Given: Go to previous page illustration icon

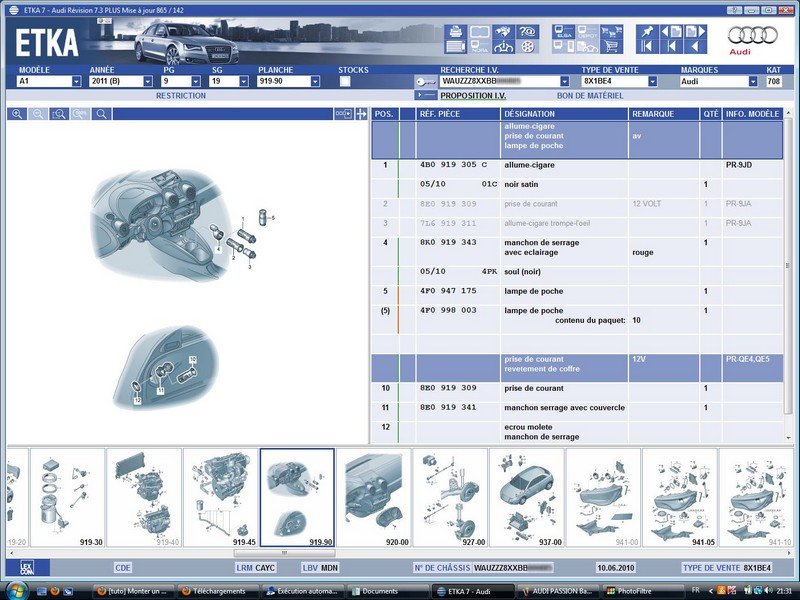Looking at the screenshot, I should click(671, 32).
